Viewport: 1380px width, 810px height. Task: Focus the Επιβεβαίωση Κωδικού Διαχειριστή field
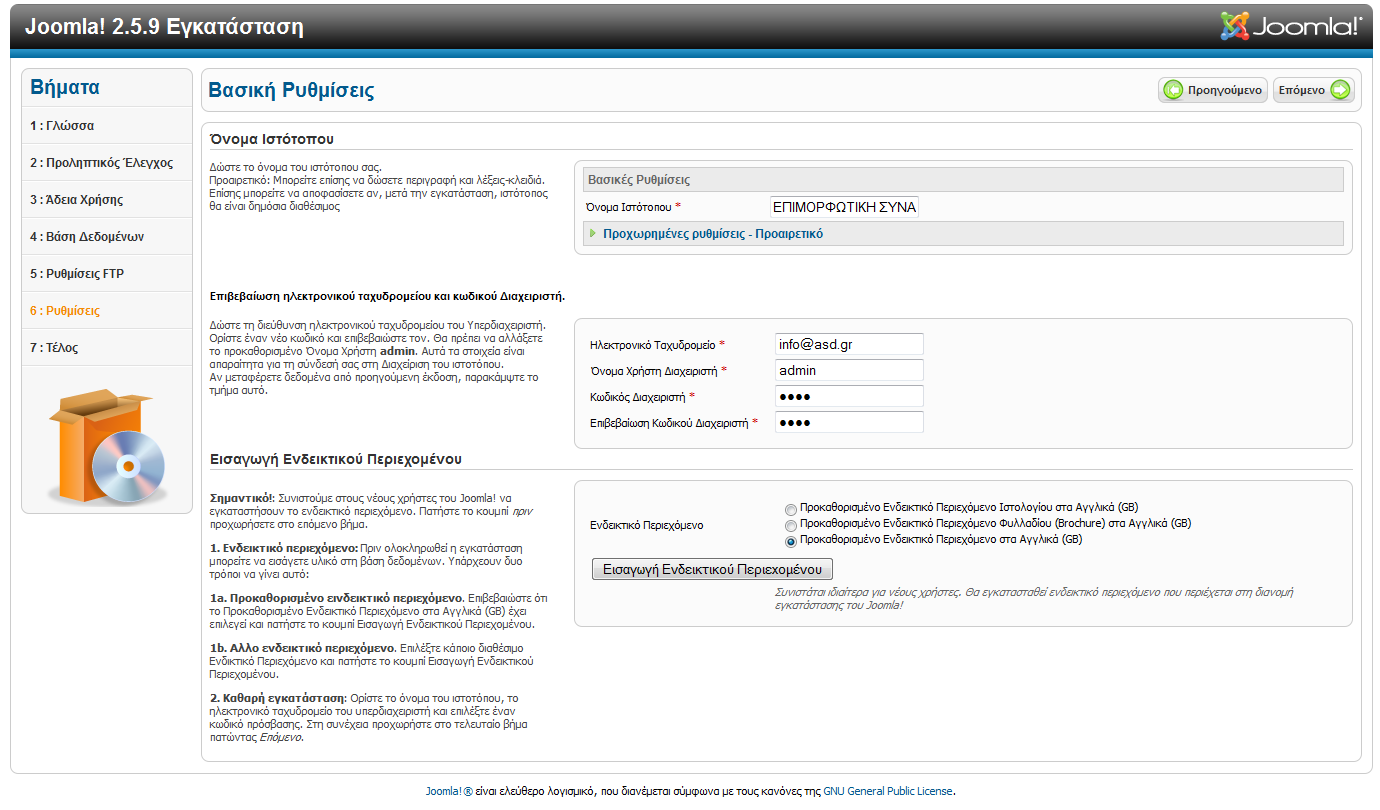pyautogui.click(x=849, y=422)
